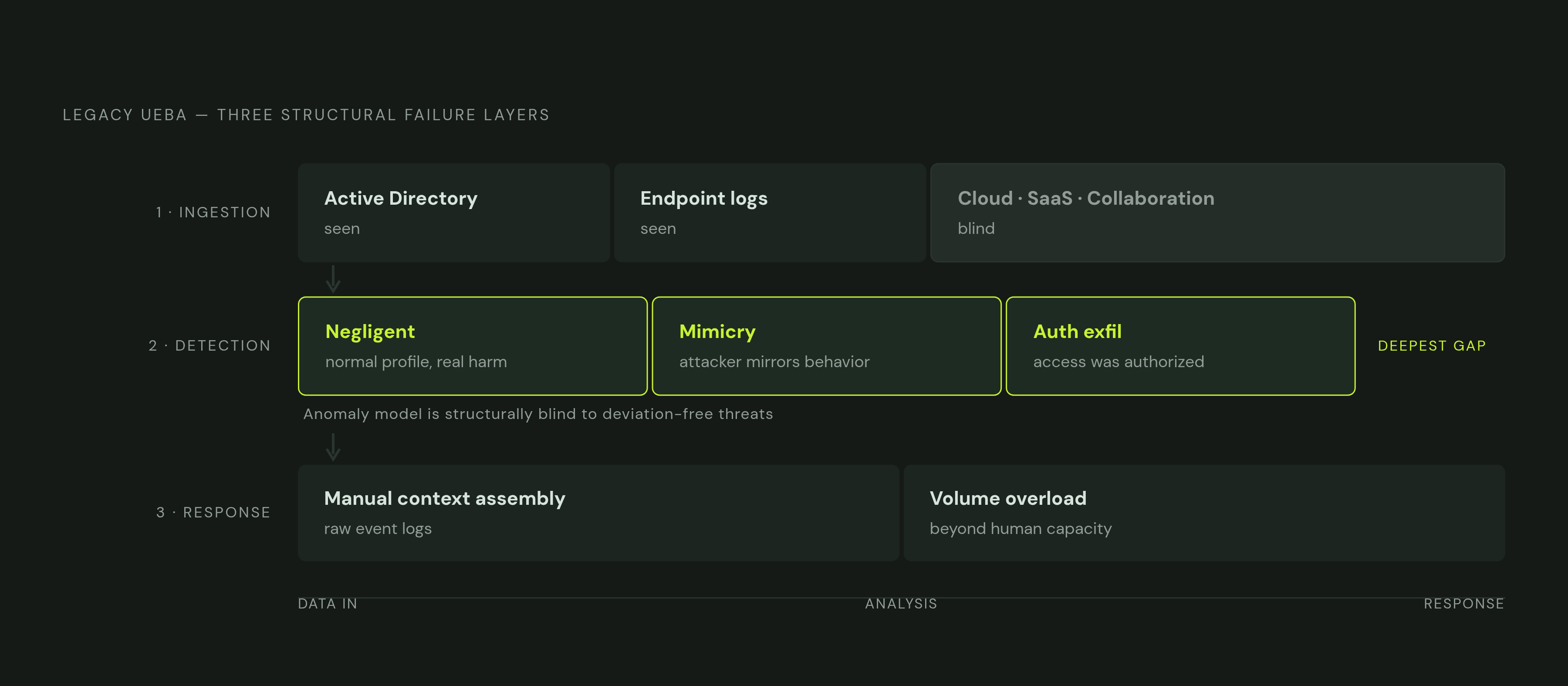1568x686 pixels.
Task: Click the arrow between Ingestion and Detection
Action: pyautogui.click(x=333, y=279)
